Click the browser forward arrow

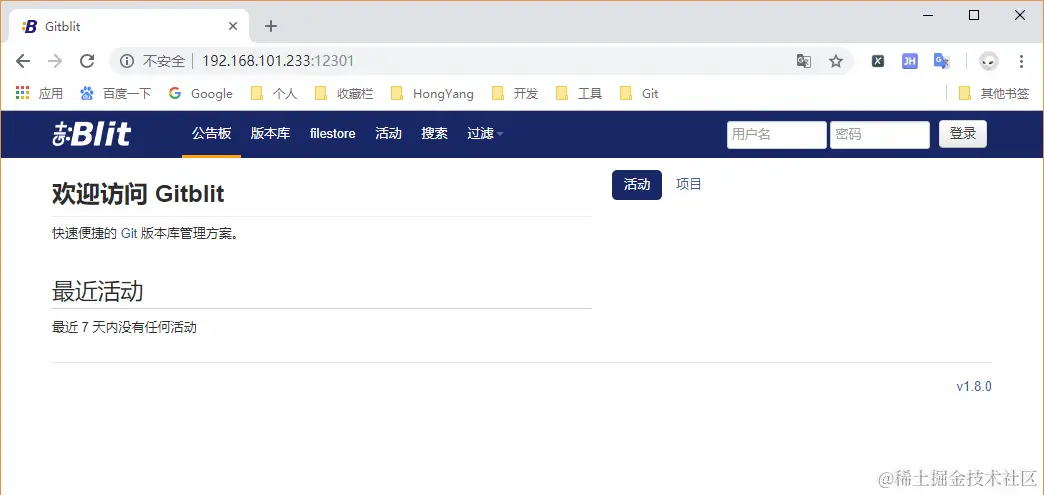point(55,61)
